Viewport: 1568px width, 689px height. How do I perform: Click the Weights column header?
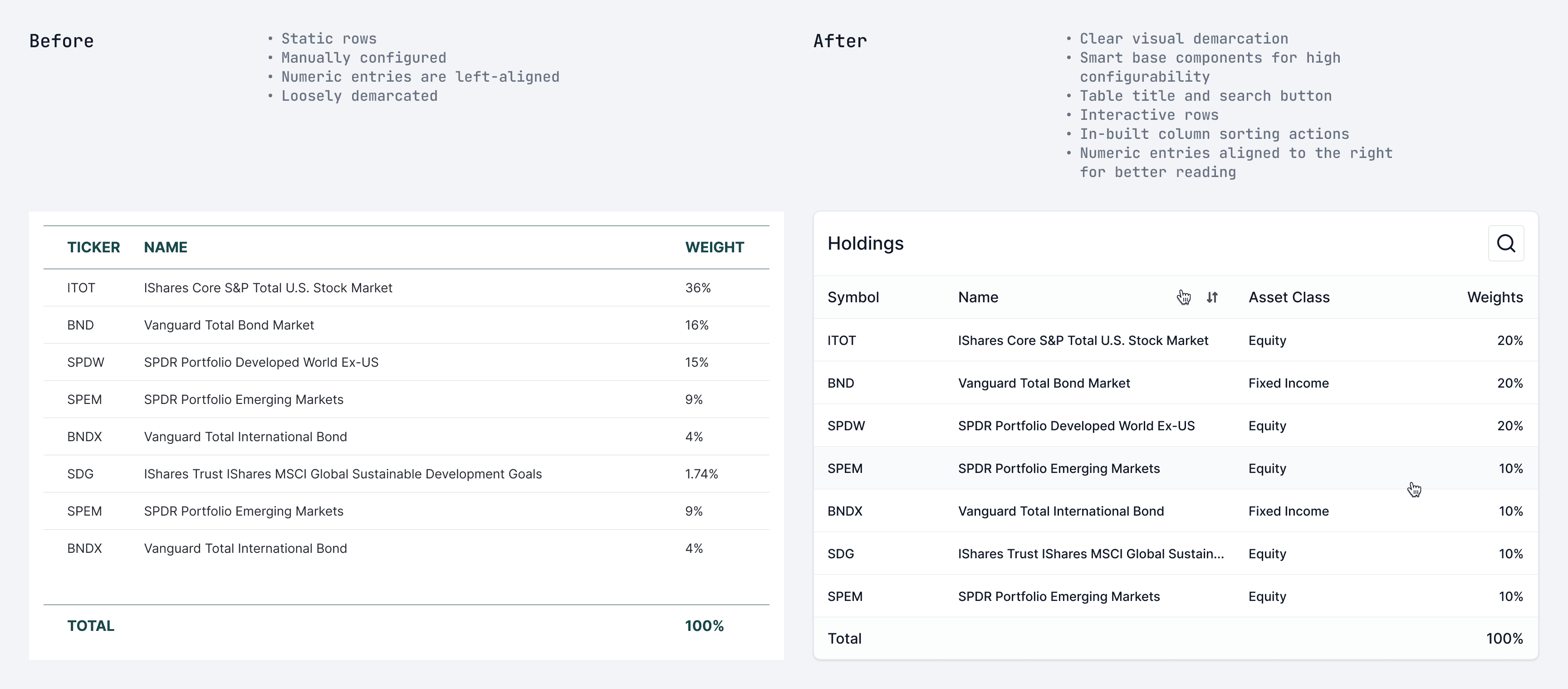coord(1494,297)
